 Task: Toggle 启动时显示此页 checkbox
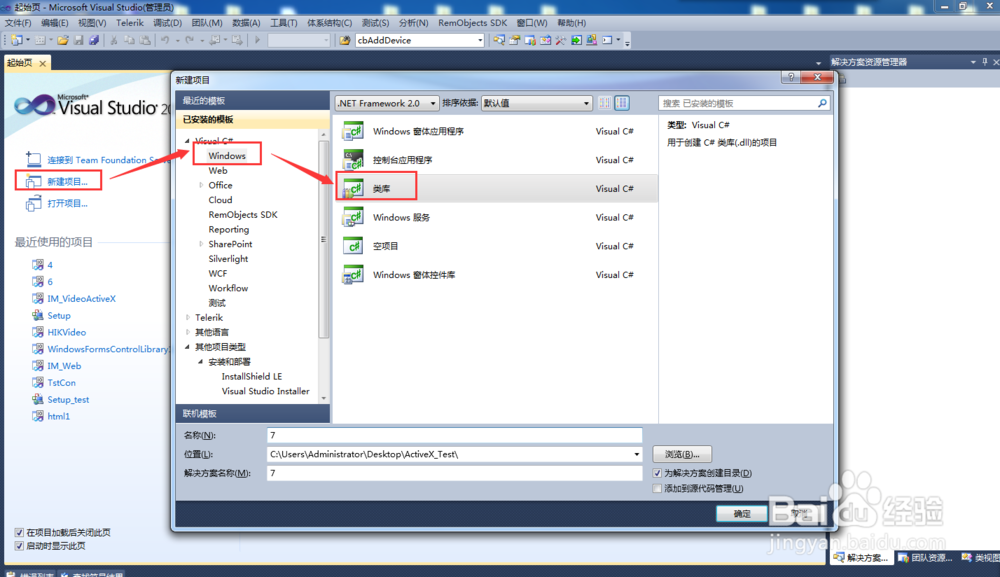pyautogui.click(x=19, y=546)
